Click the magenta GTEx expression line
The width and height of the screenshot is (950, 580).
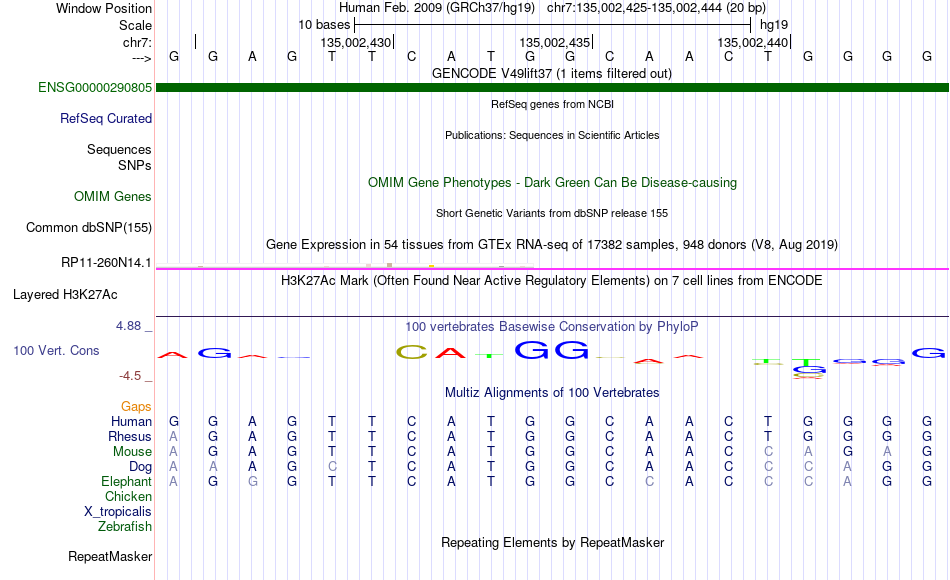552,268
